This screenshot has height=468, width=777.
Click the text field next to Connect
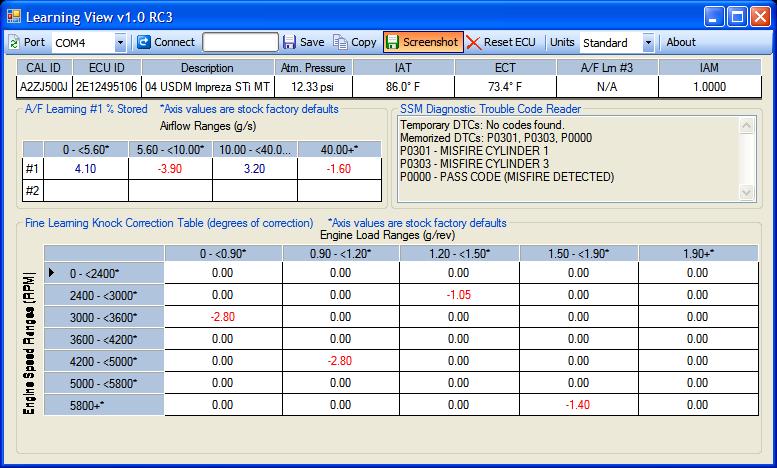(x=240, y=43)
